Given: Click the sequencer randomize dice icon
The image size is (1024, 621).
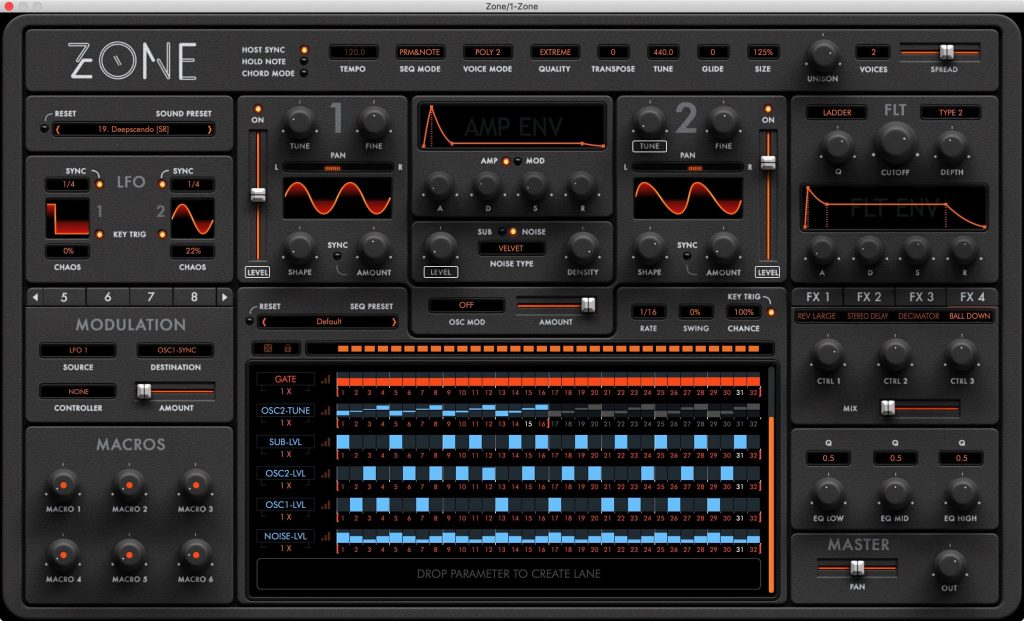Looking at the screenshot, I should pyautogui.click(x=268, y=349).
